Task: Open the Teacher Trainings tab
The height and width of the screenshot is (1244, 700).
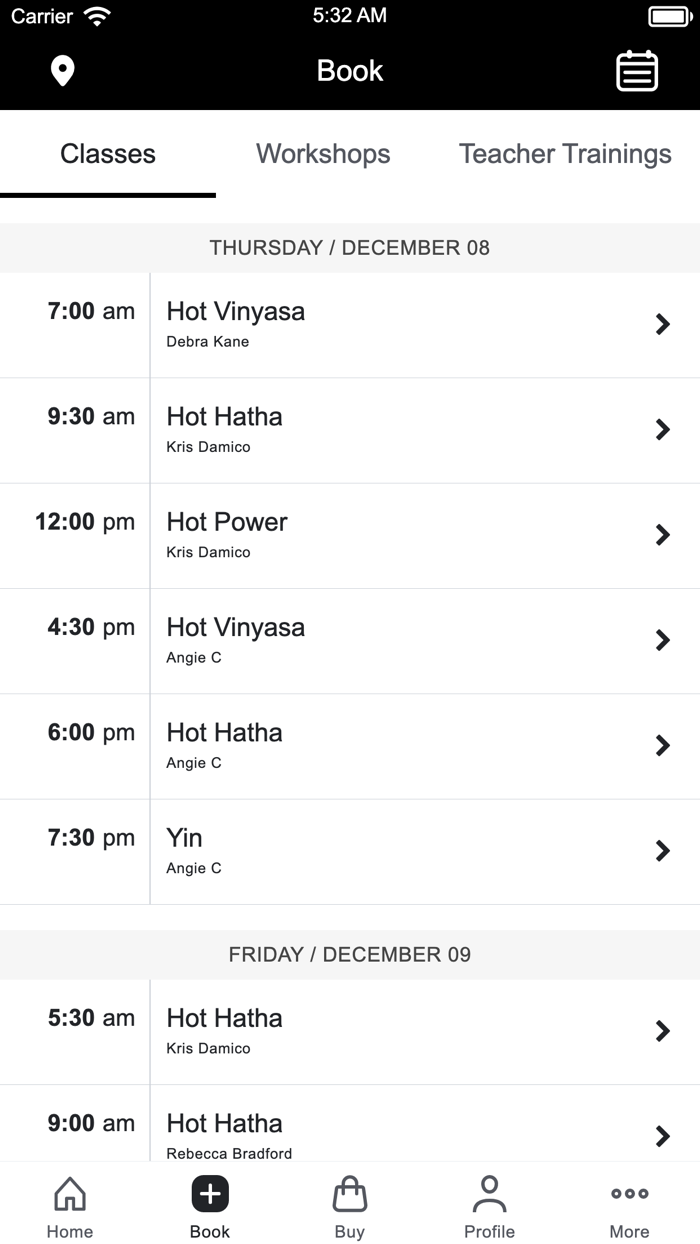Action: click(x=565, y=154)
